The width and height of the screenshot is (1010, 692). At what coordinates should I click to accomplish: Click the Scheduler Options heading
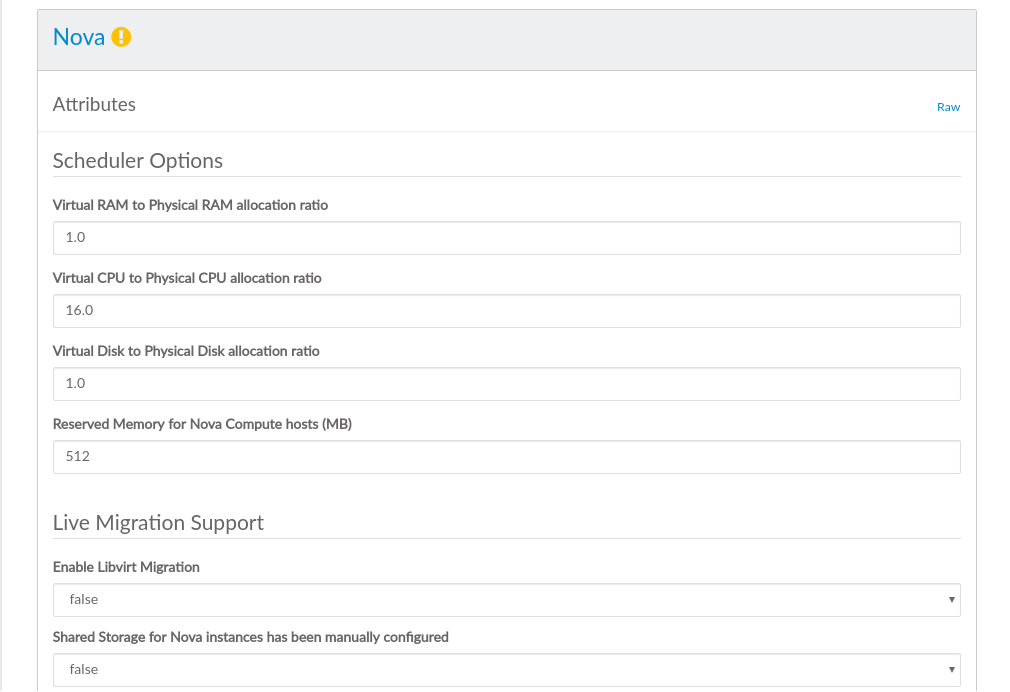point(137,161)
